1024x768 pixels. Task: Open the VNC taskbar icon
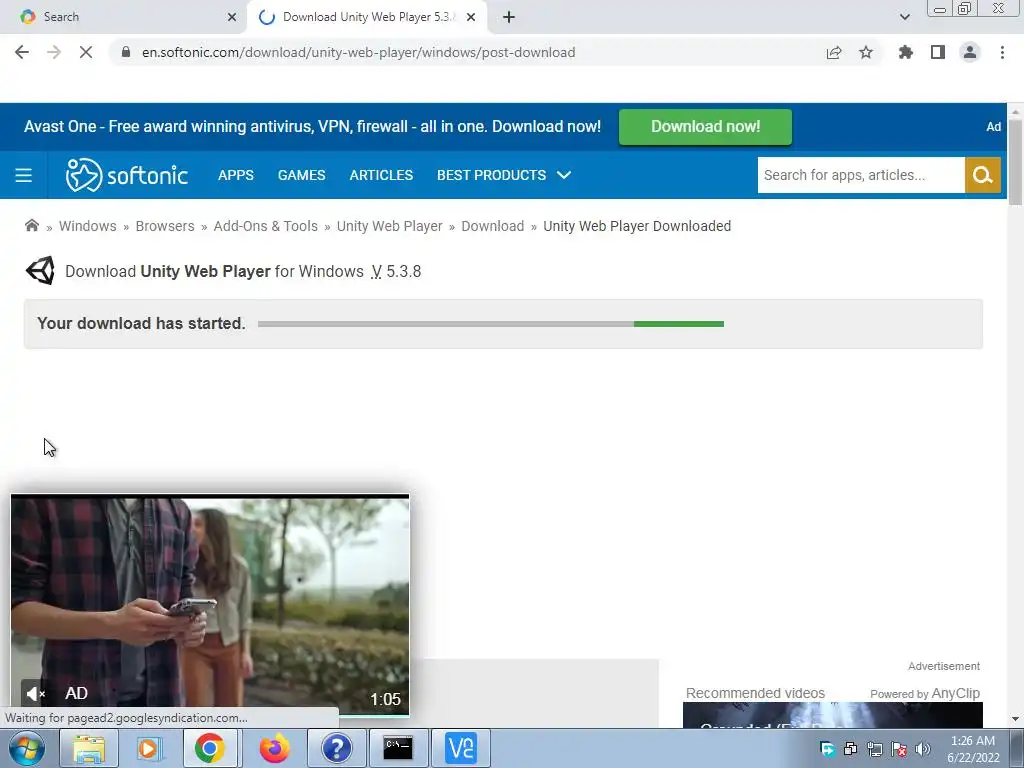(460, 748)
